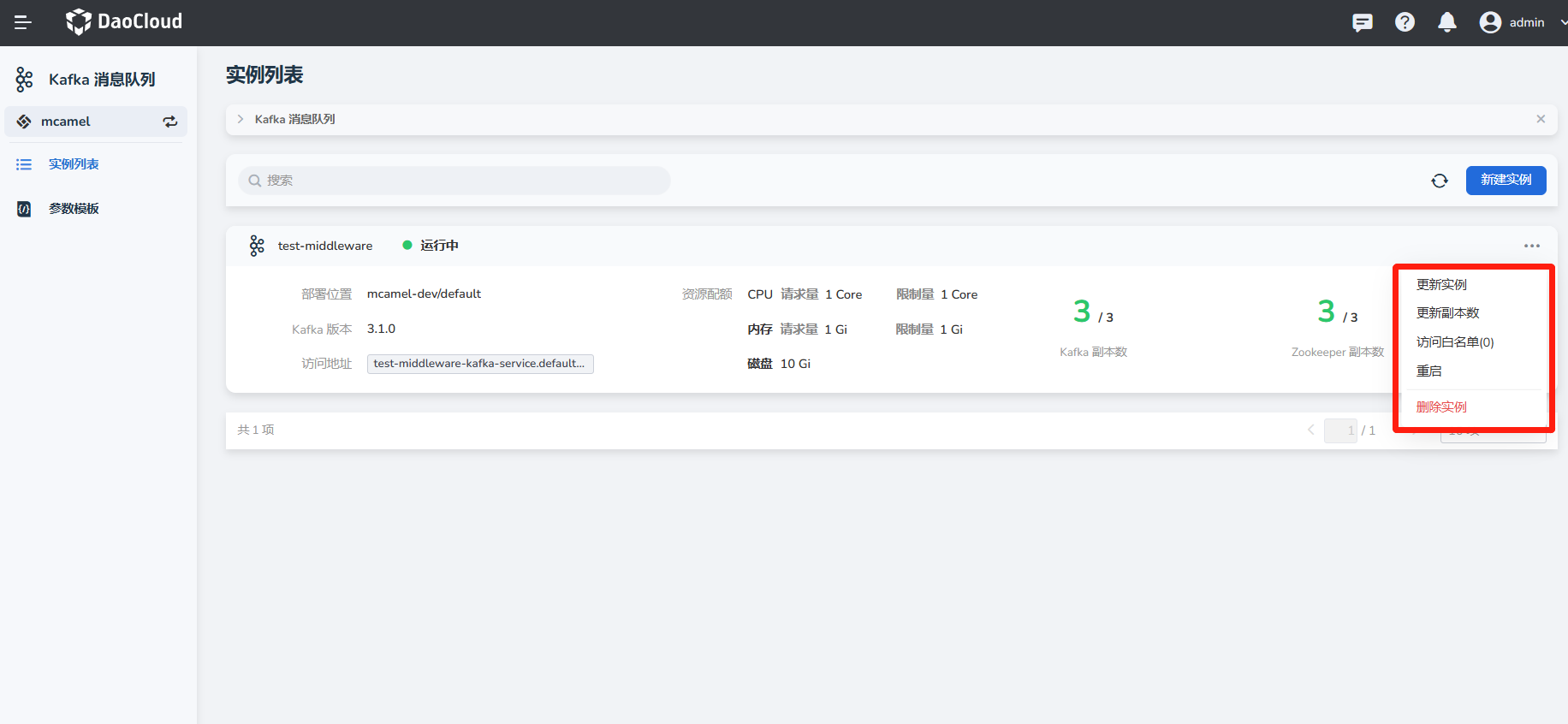Open the admin account dropdown
The height and width of the screenshot is (724, 1568).
(x=1561, y=22)
